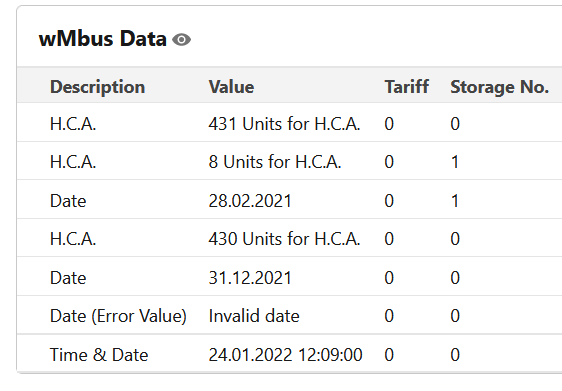This screenshot has width=562, height=391.
Task: Click the Tariff column header
Action: (x=406, y=87)
